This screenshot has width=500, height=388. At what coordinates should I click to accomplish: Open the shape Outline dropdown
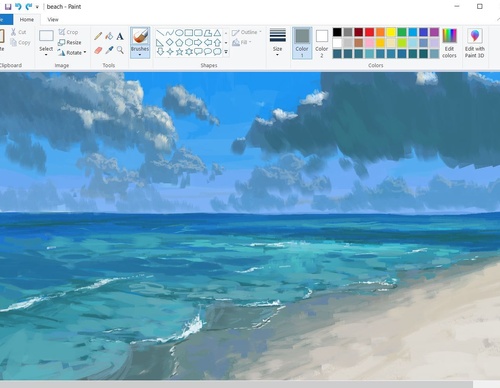tap(247, 32)
